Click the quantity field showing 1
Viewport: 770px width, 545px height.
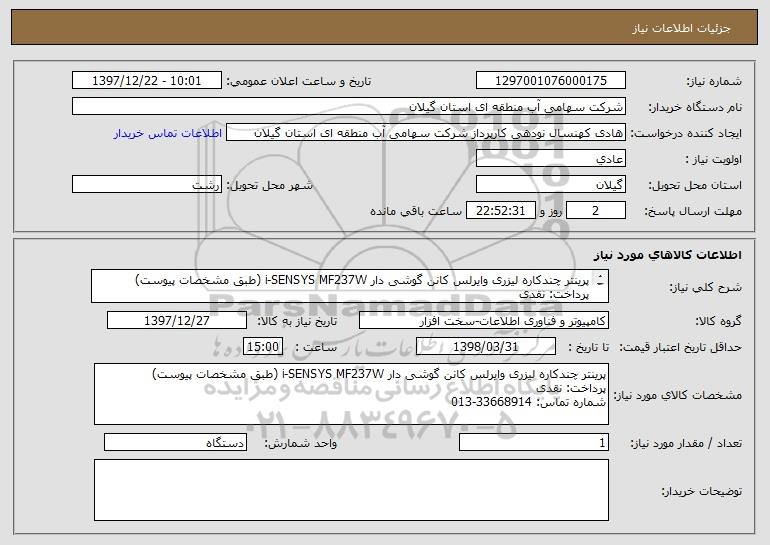click(x=534, y=442)
